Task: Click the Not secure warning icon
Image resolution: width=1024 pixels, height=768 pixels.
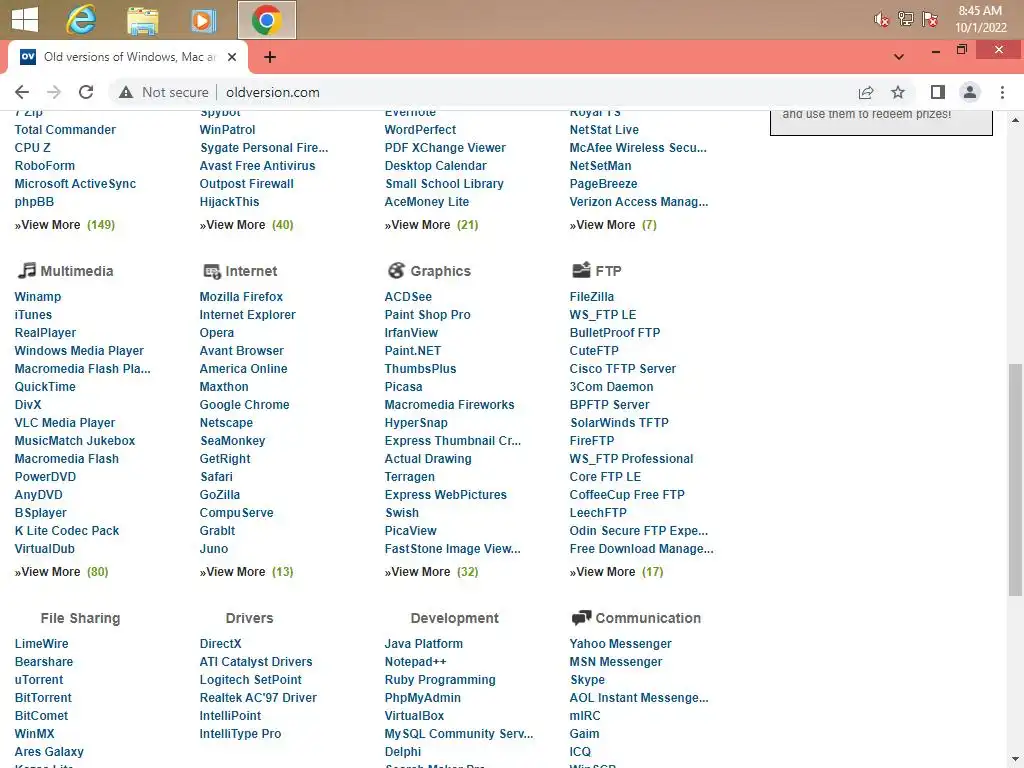Action: [x=125, y=92]
